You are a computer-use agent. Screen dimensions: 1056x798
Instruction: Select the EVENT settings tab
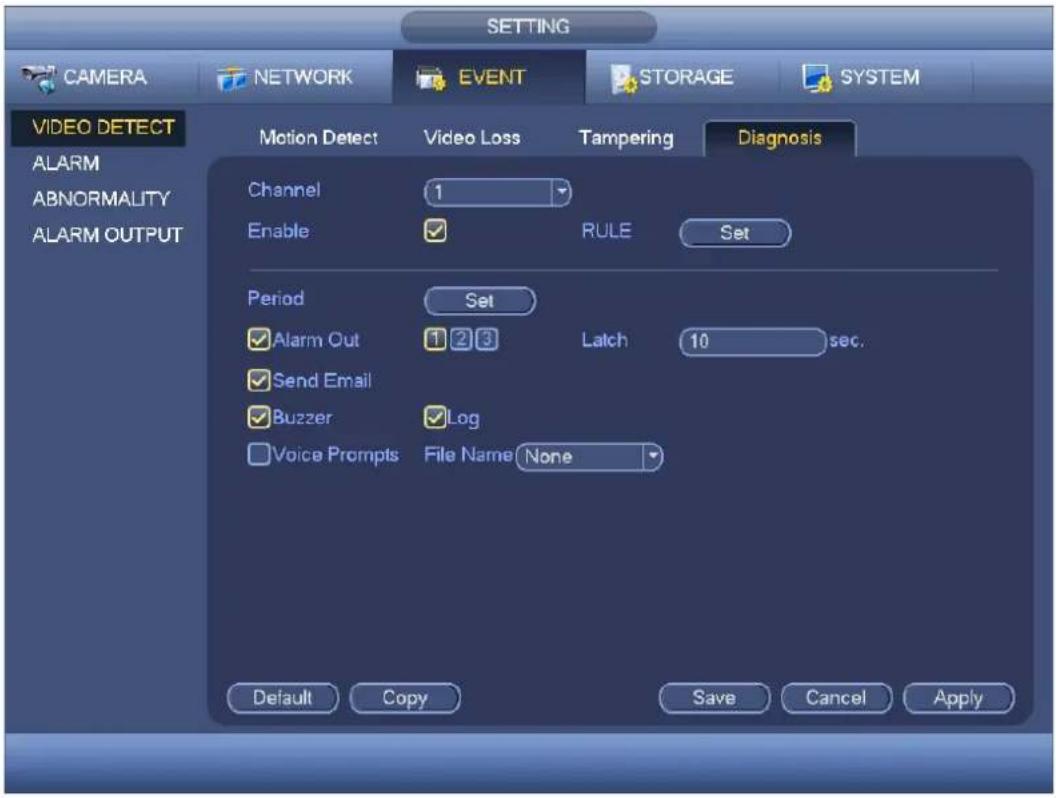point(489,77)
